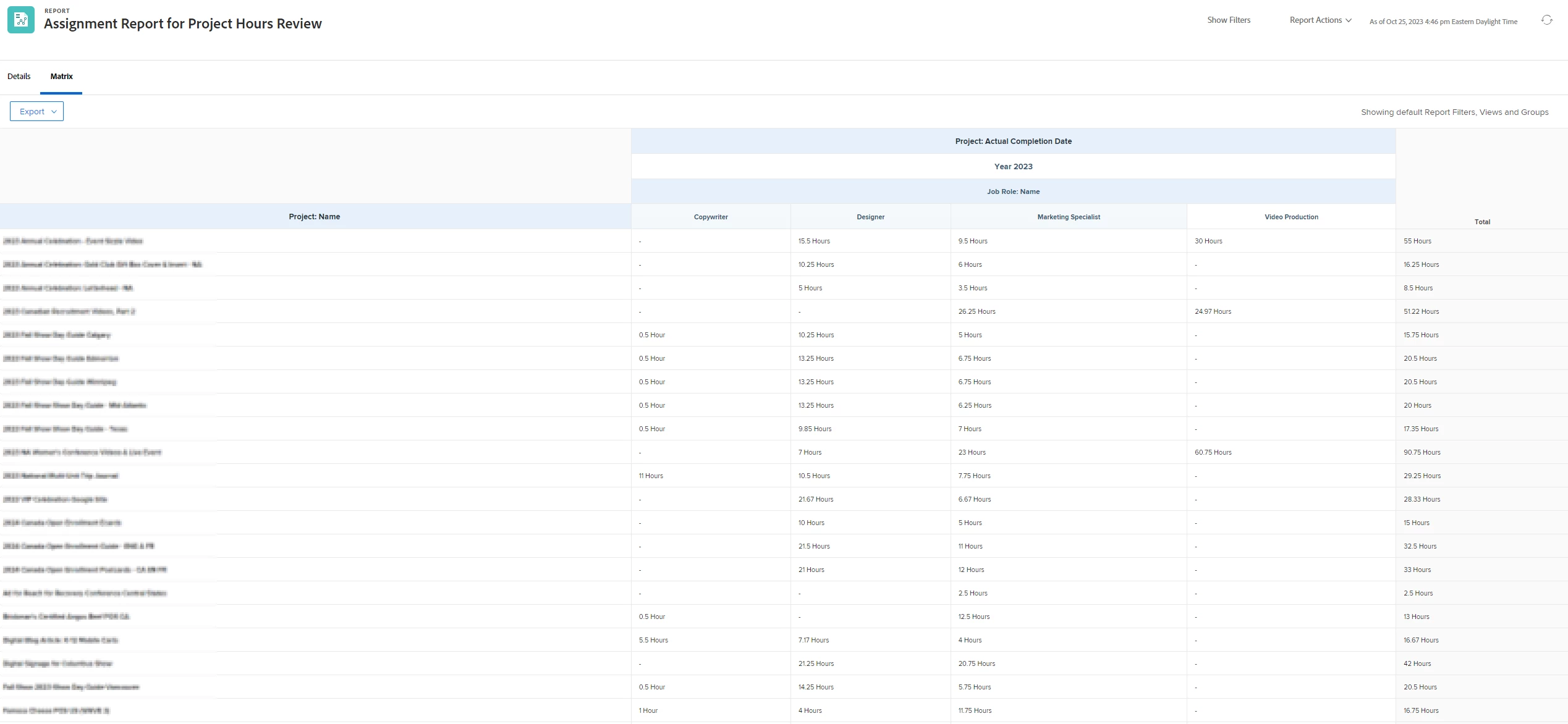
Task: Click the Designer column header
Action: (x=870, y=217)
